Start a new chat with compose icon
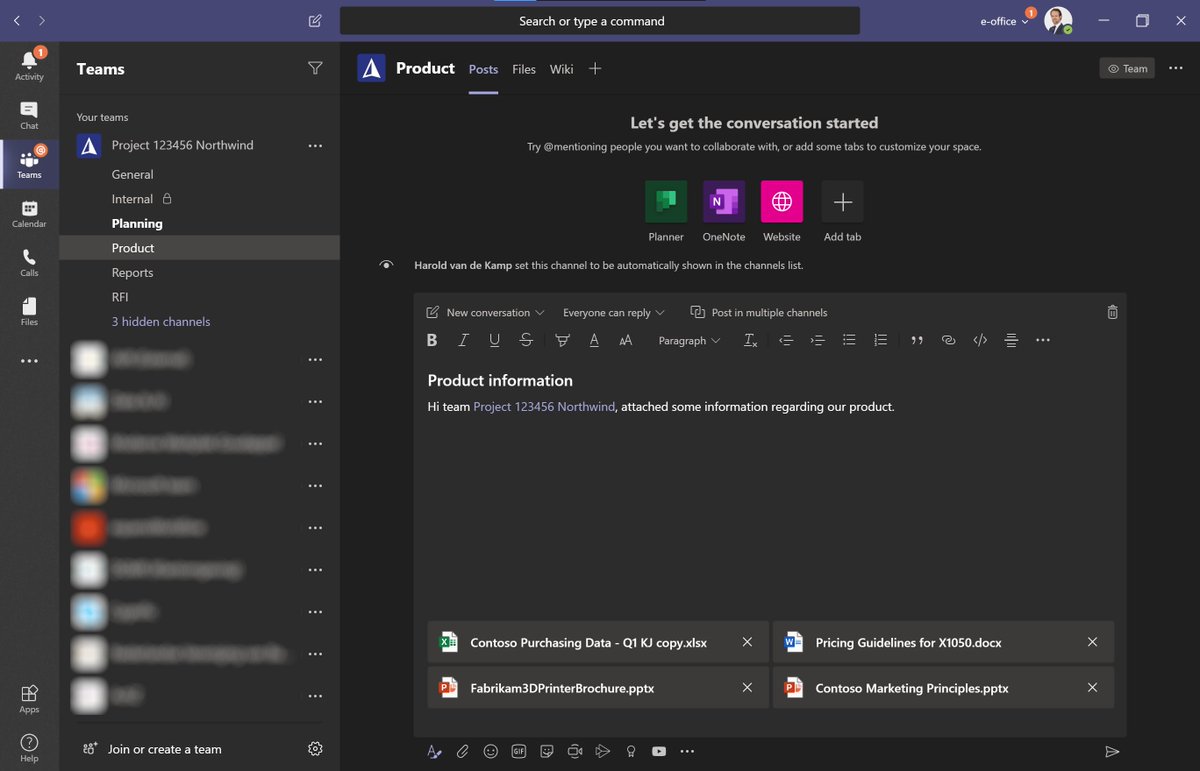Screen dimensions: 1200x771 coord(316,21)
